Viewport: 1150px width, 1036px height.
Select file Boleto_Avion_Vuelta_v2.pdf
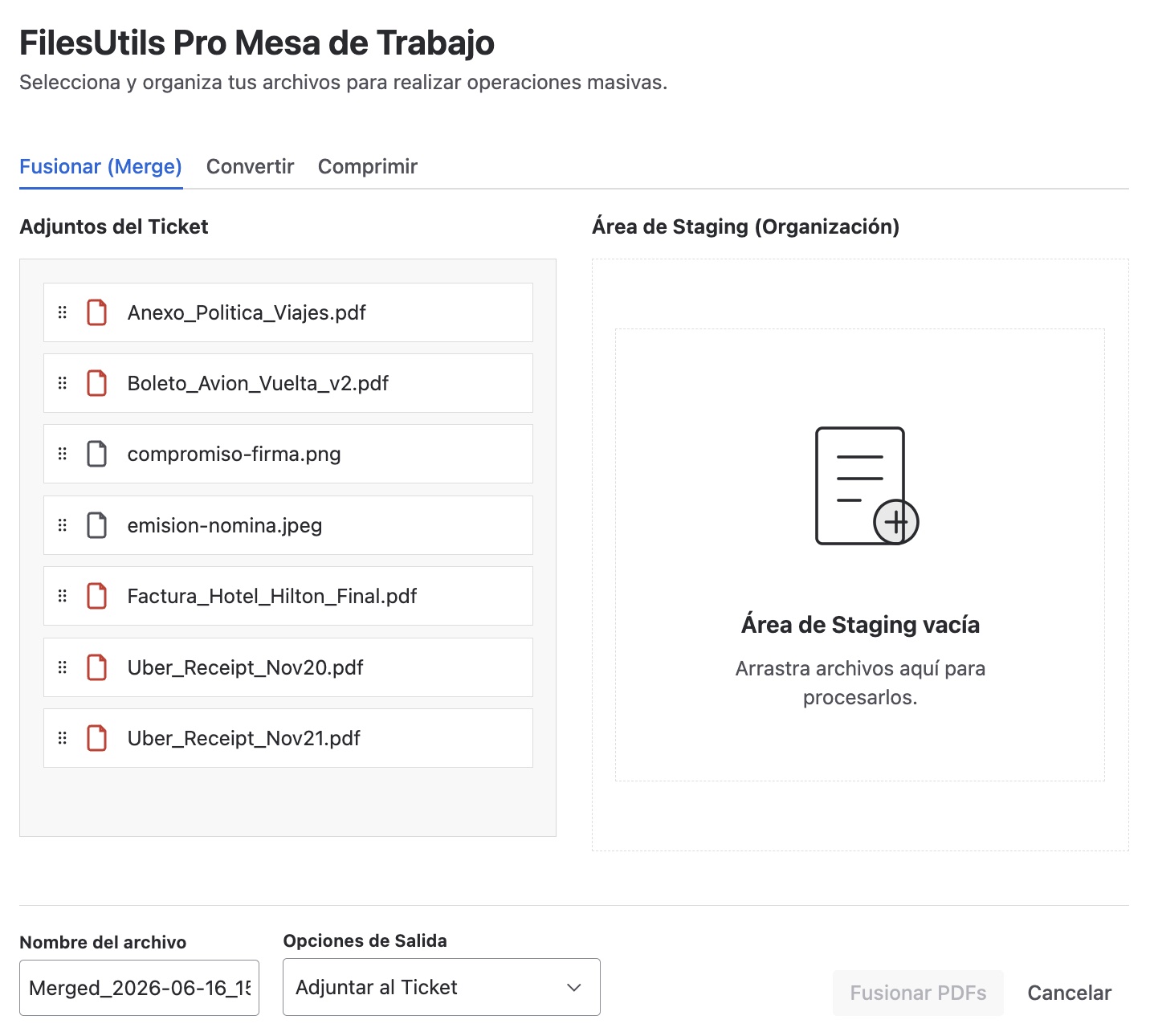click(x=288, y=383)
